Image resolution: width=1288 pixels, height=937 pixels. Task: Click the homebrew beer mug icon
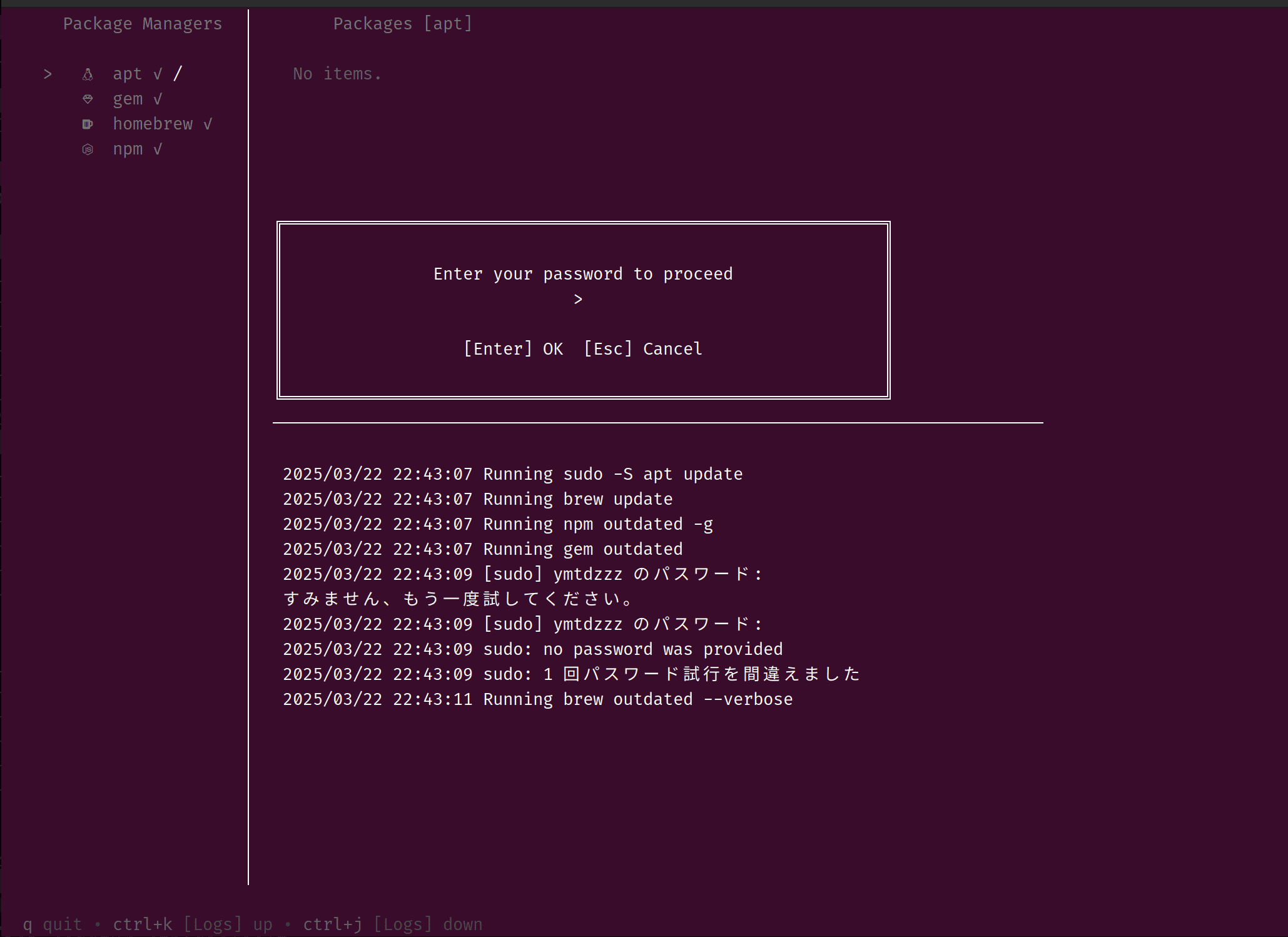tap(88, 124)
